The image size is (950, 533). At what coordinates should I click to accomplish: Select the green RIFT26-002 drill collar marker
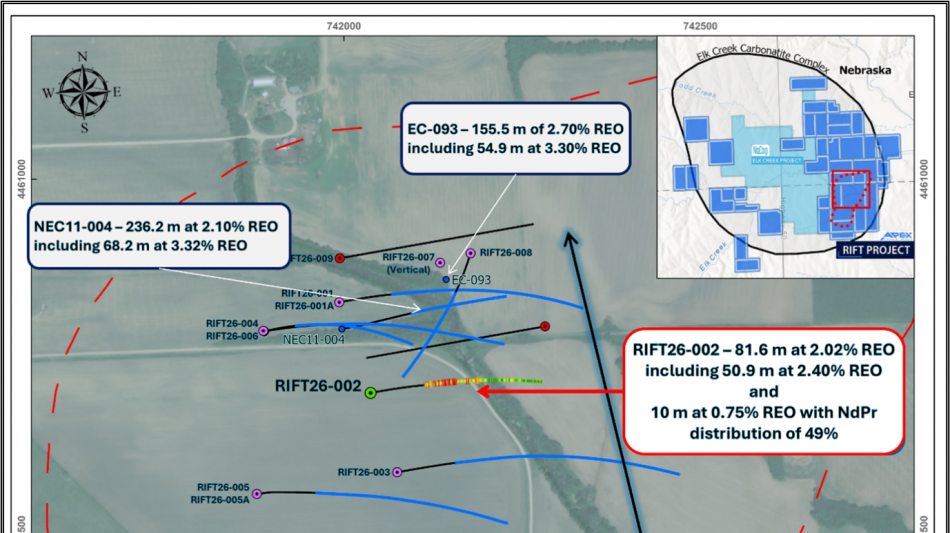point(371,393)
